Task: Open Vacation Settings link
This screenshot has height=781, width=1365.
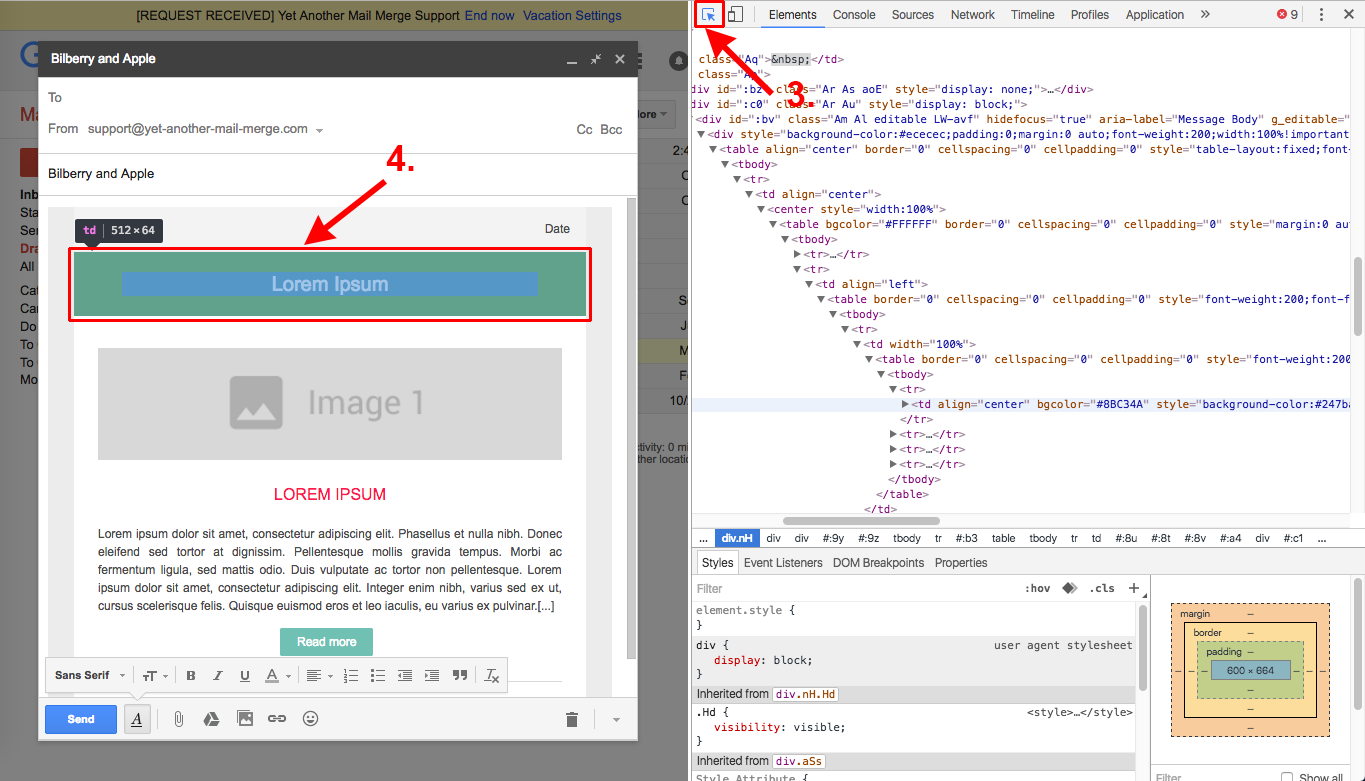Action: point(572,15)
